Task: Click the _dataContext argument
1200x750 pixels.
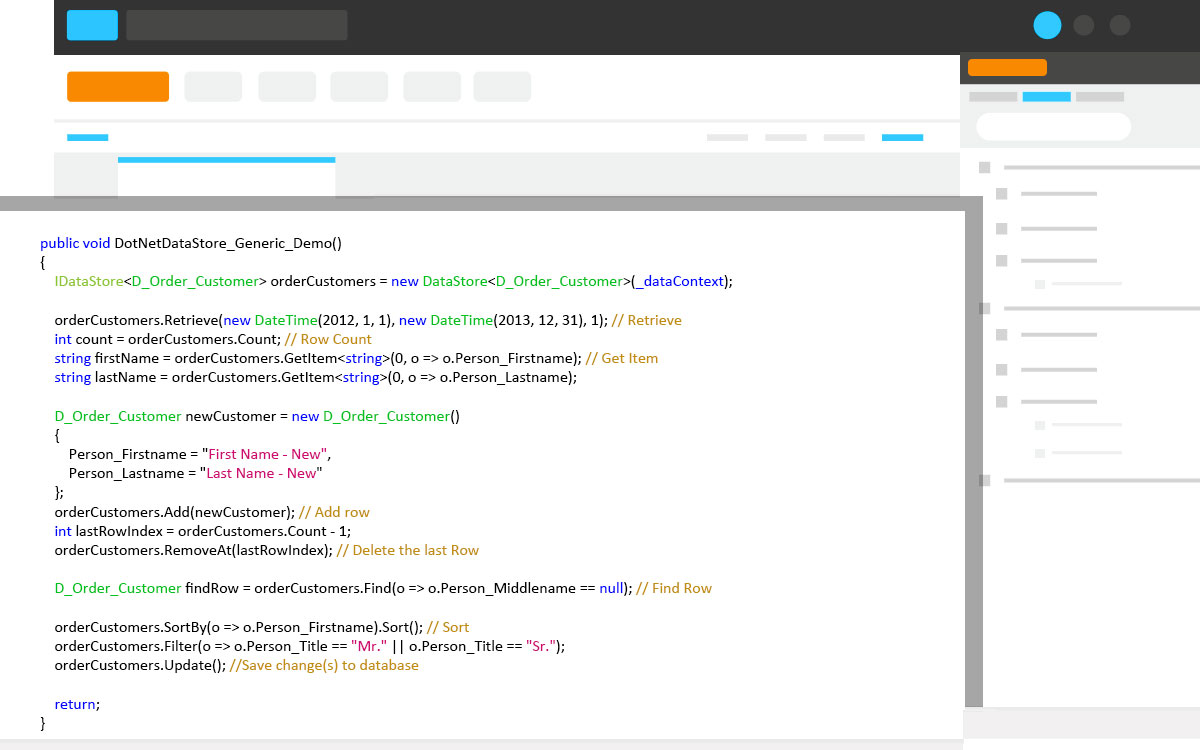Action: [x=679, y=281]
